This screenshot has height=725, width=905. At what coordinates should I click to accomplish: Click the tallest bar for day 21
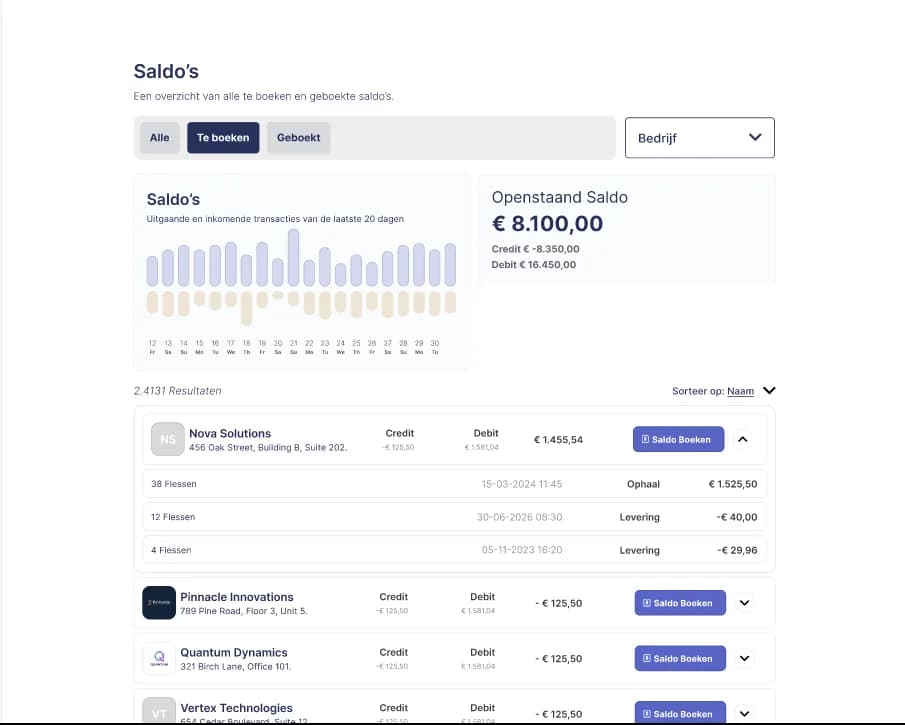pyautogui.click(x=293, y=257)
